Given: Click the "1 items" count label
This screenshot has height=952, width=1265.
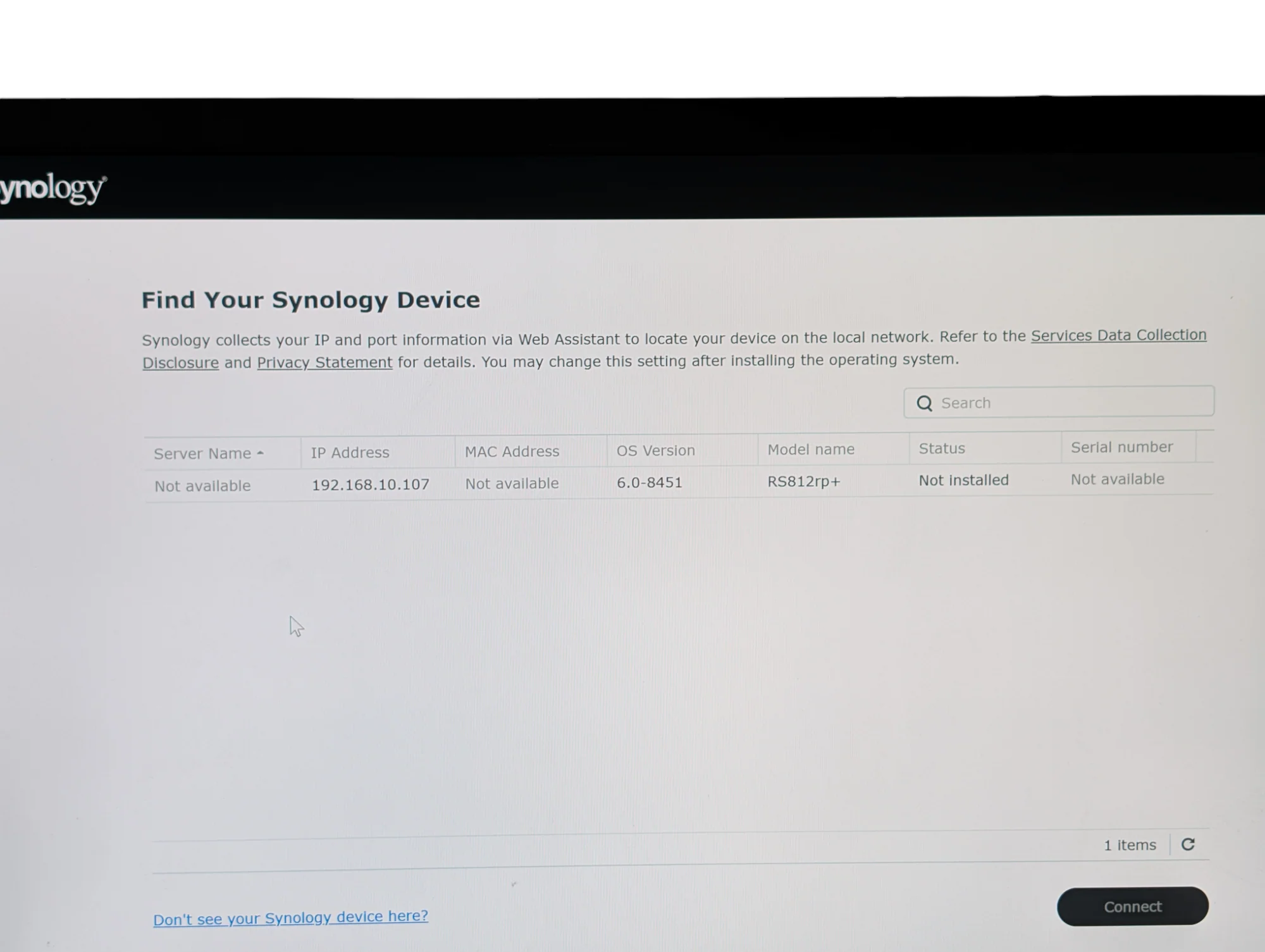Looking at the screenshot, I should tap(1130, 845).
